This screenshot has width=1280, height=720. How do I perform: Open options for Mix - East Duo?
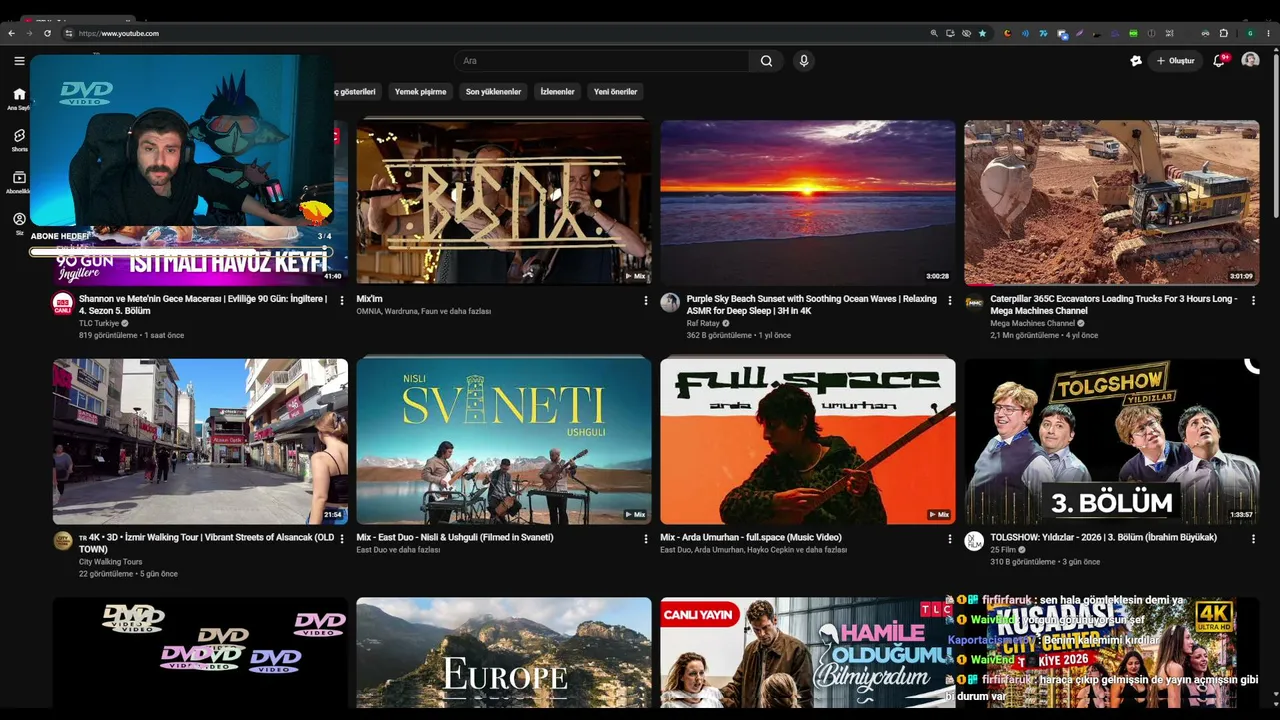coord(646,539)
